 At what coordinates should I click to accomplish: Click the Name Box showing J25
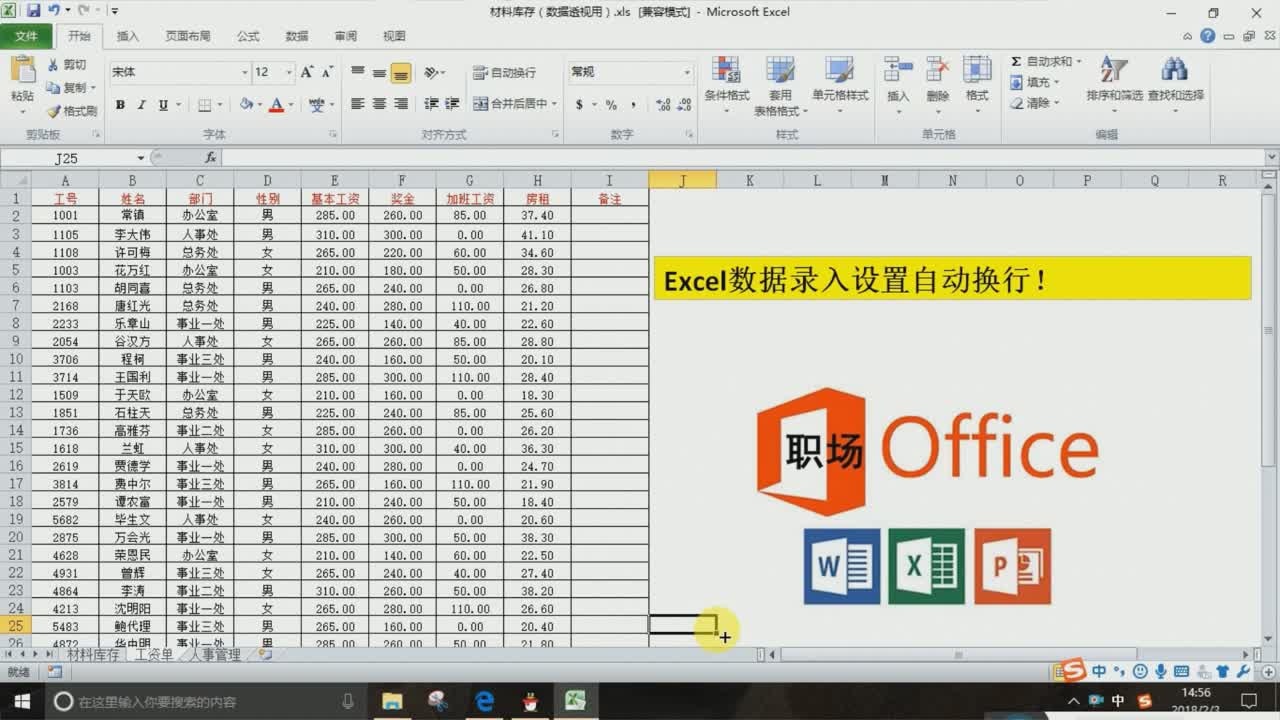(67, 158)
